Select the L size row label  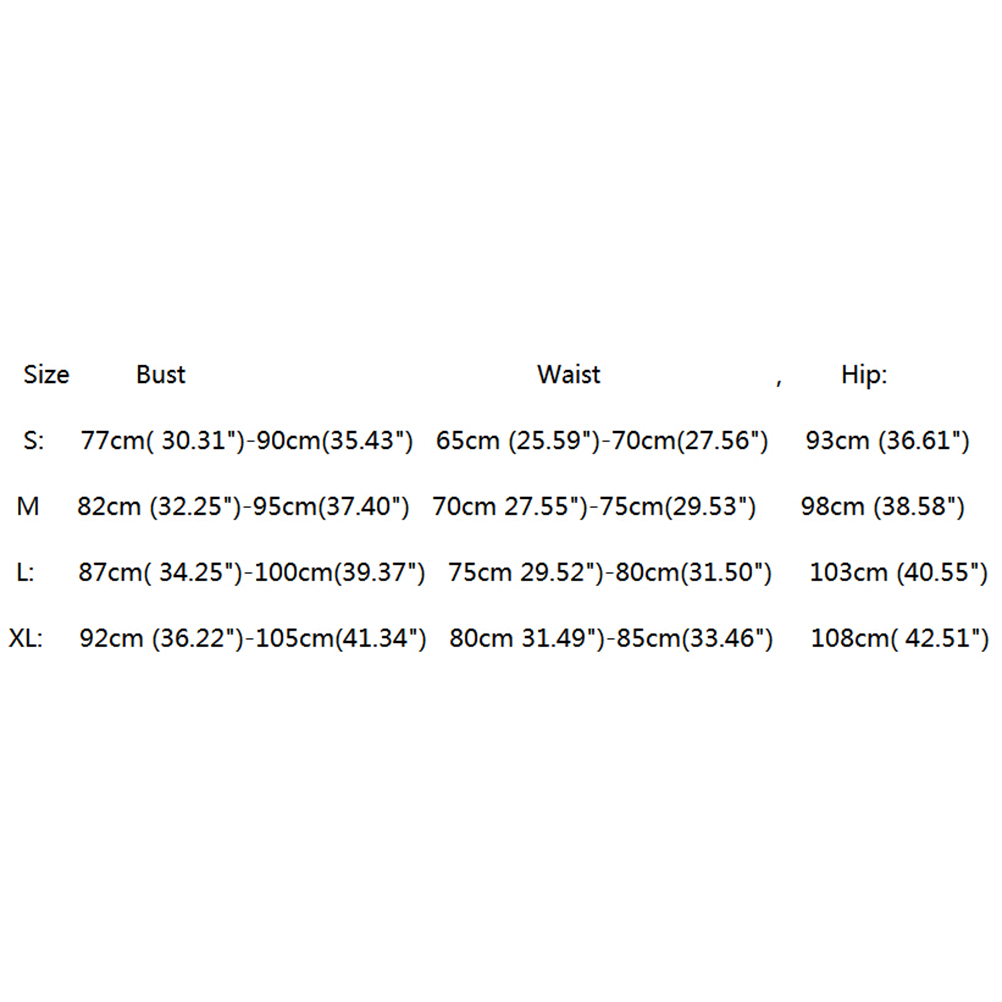pyautogui.click(x=27, y=573)
